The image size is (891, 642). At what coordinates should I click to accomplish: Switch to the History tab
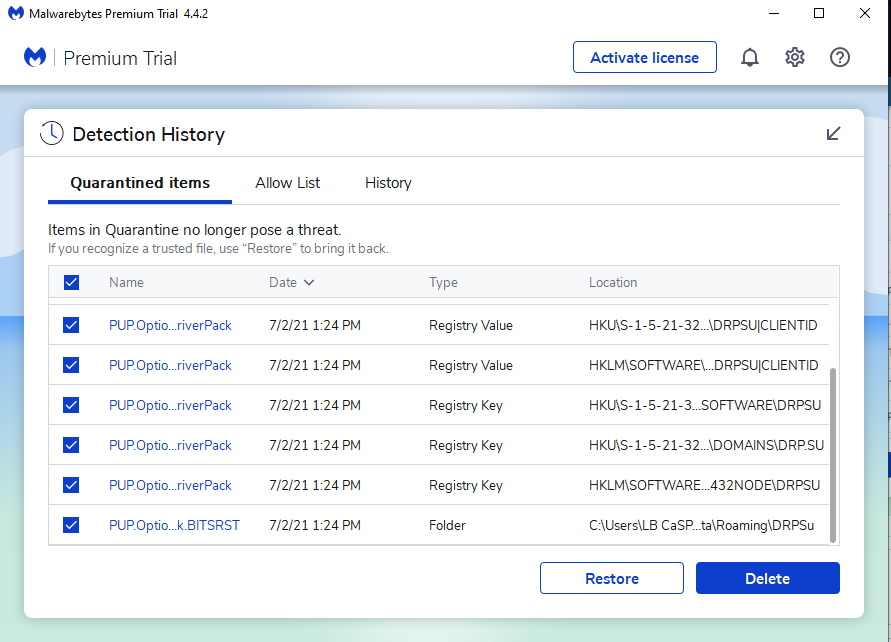coord(388,183)
